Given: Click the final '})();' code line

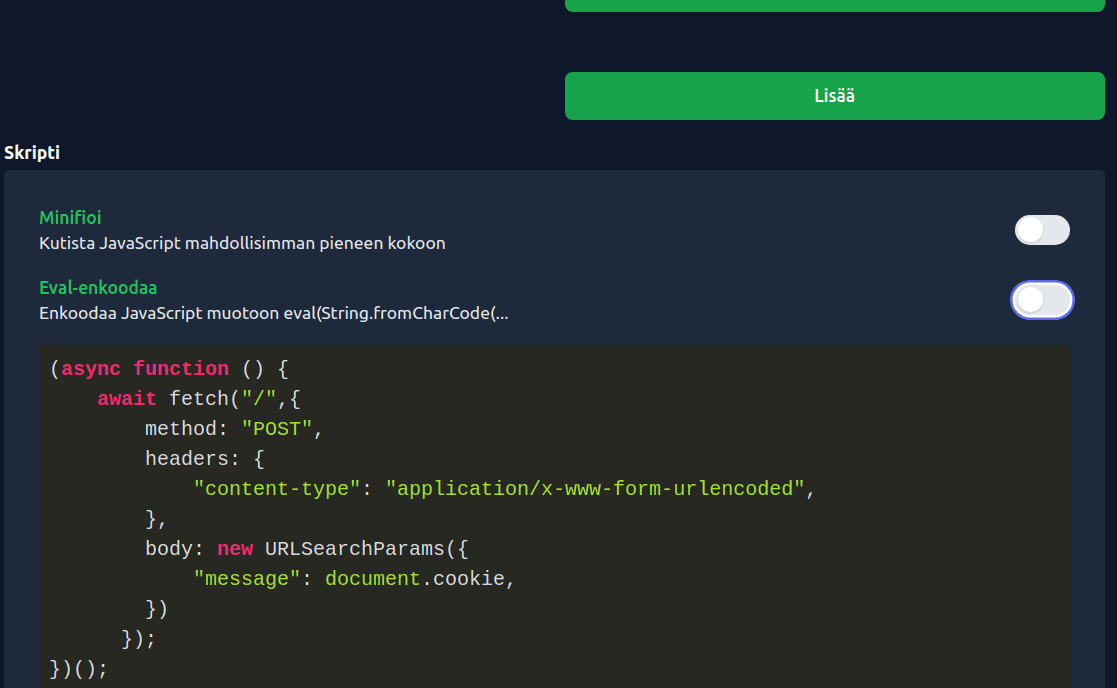Looking at the screenshot, I should 78,669.
